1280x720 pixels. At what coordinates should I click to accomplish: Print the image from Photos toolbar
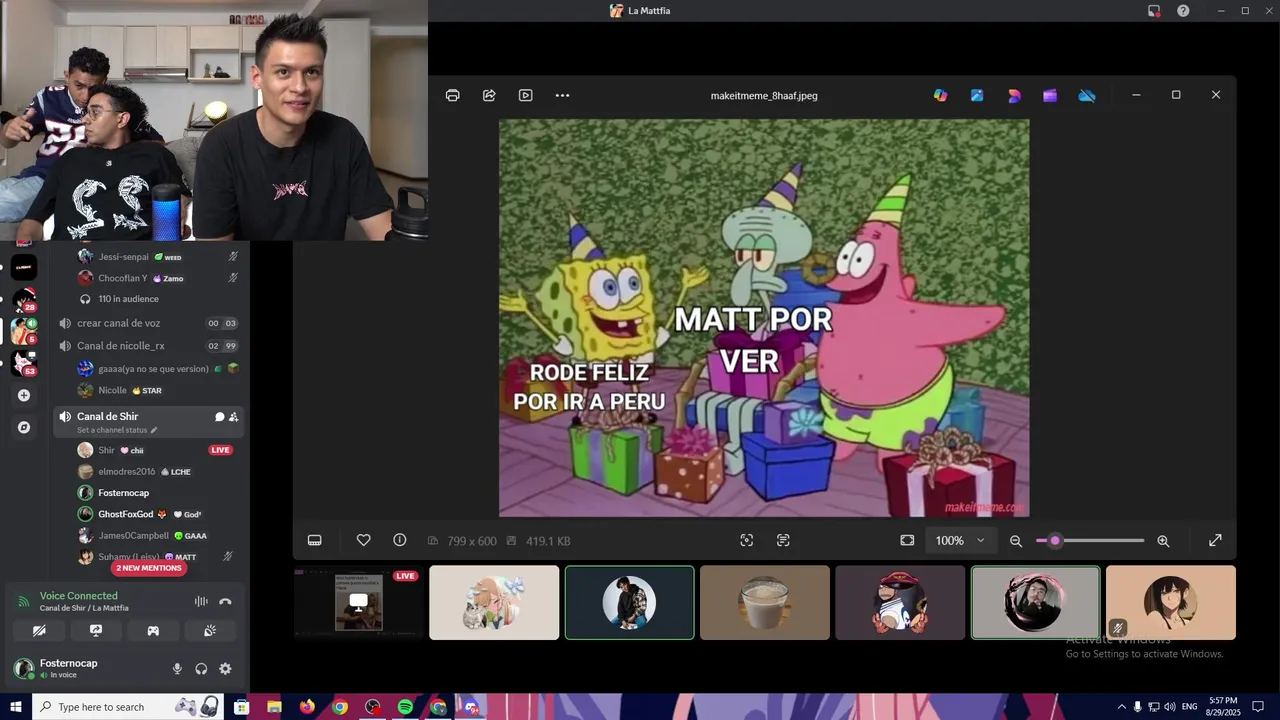click(453, 95)
